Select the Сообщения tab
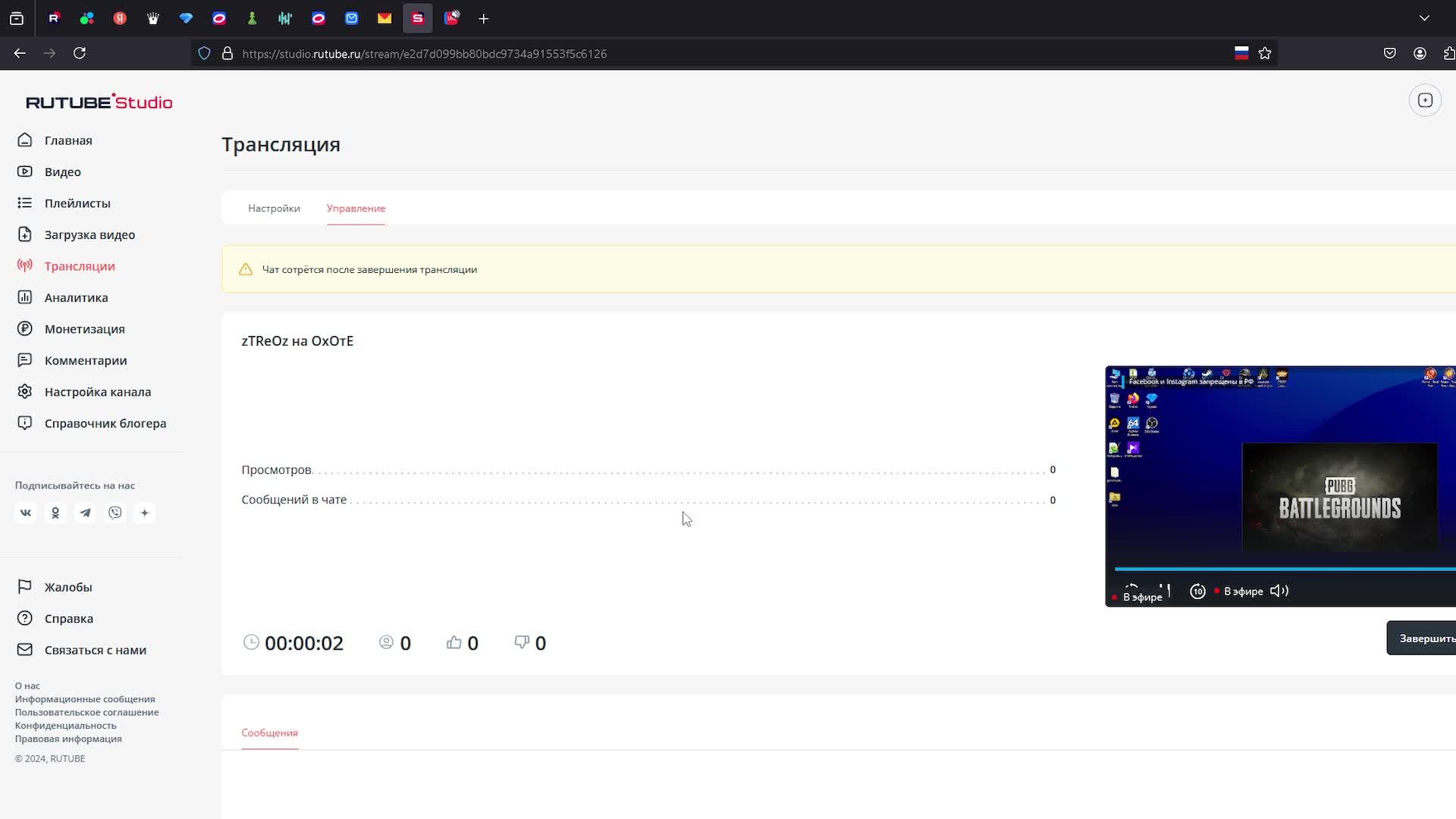 pyautogui.click(x=269, y=733)
